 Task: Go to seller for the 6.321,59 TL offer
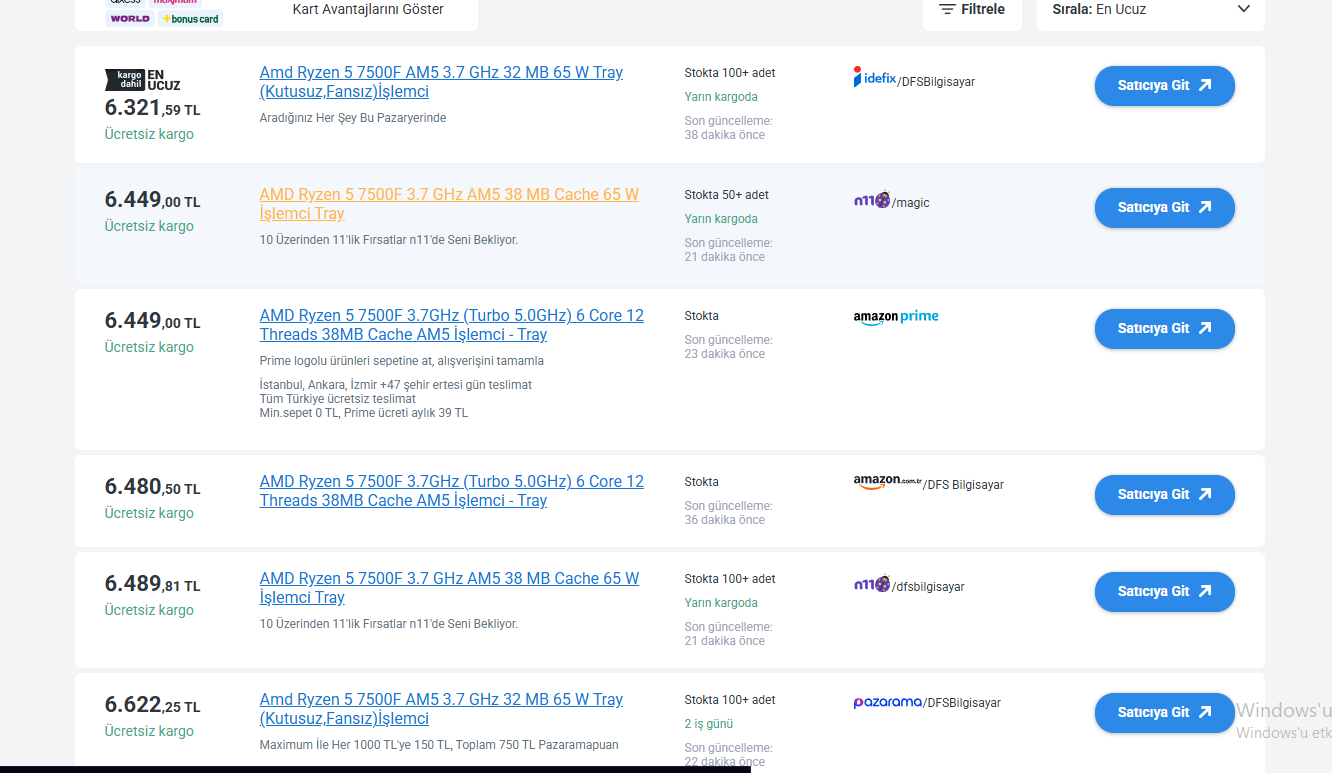click(x=1165, y=85)
